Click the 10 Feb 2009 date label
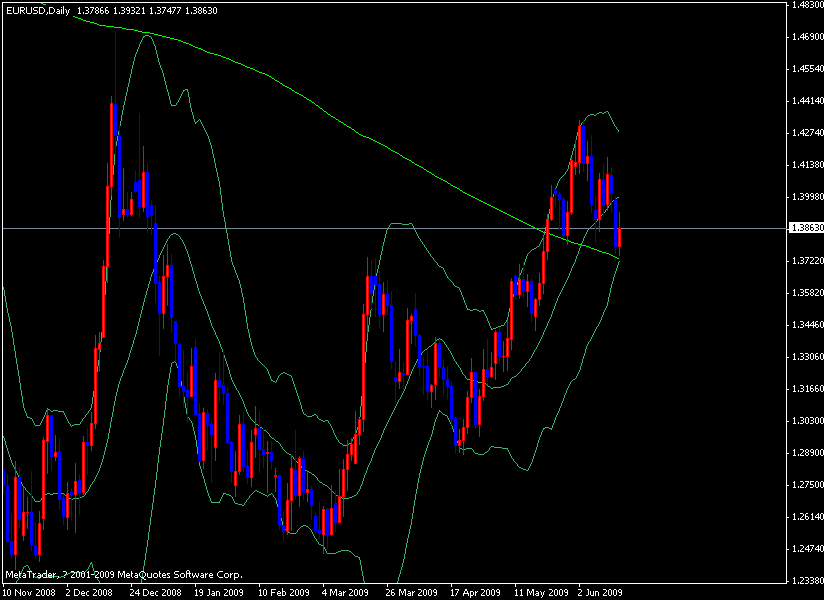 click(286, 593)
